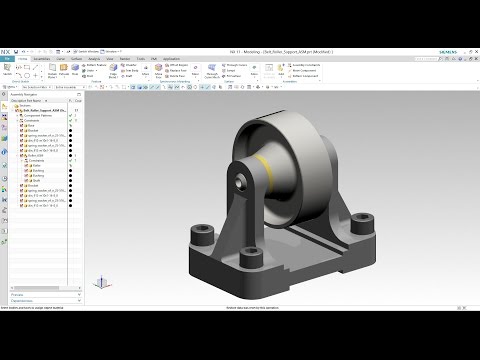
Task: Click the Swept surface command
Action: 229,71
